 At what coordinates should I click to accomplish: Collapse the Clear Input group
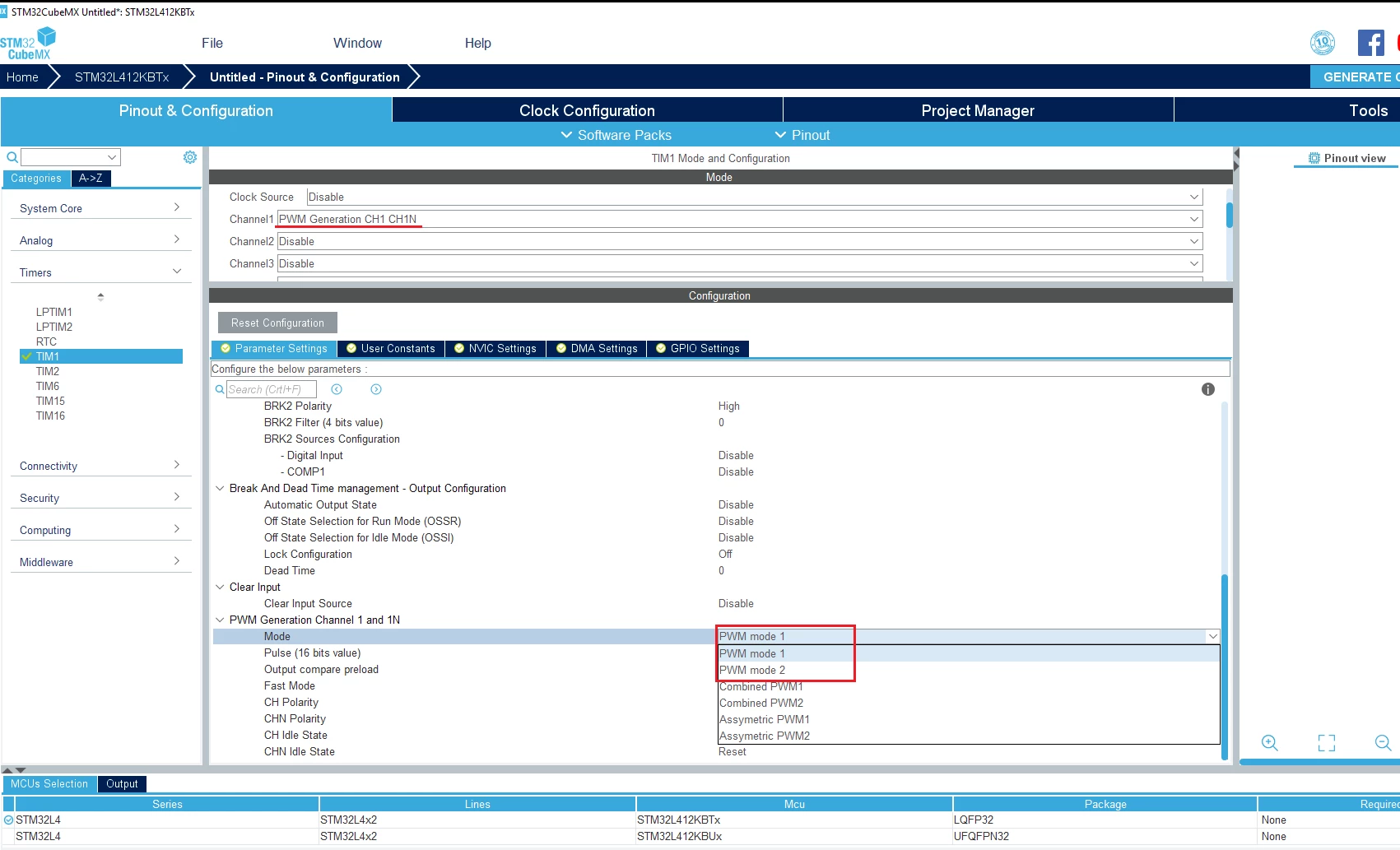click(220, 587)
